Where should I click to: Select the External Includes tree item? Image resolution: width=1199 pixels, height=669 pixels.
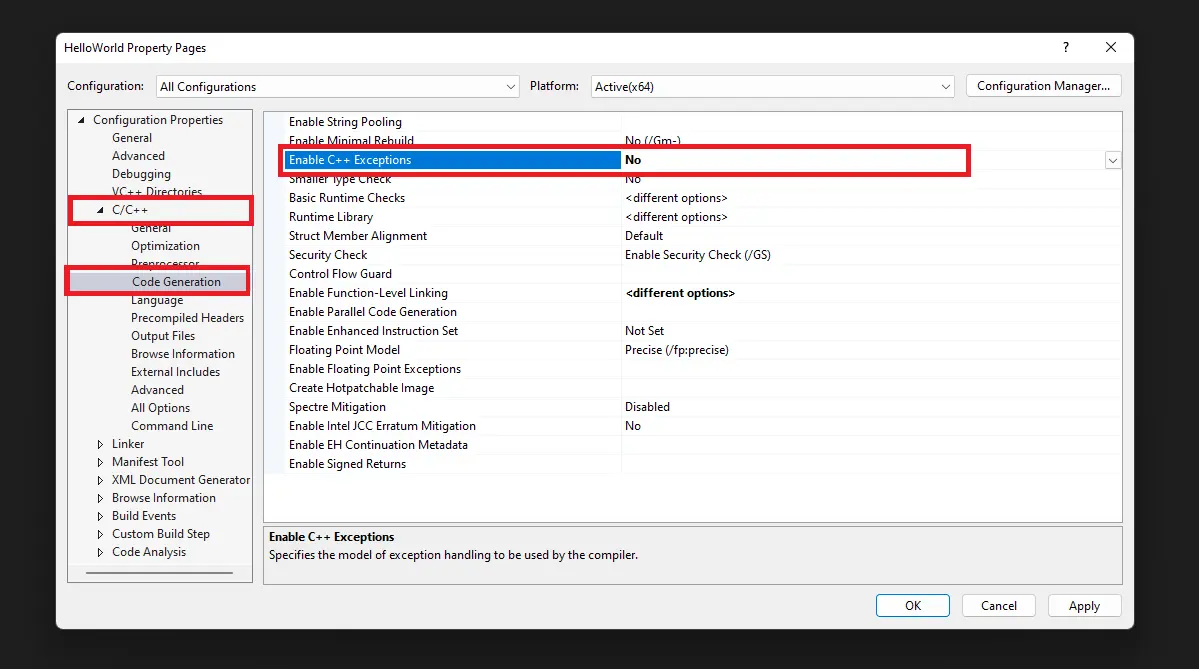click(x=175, y=372)
